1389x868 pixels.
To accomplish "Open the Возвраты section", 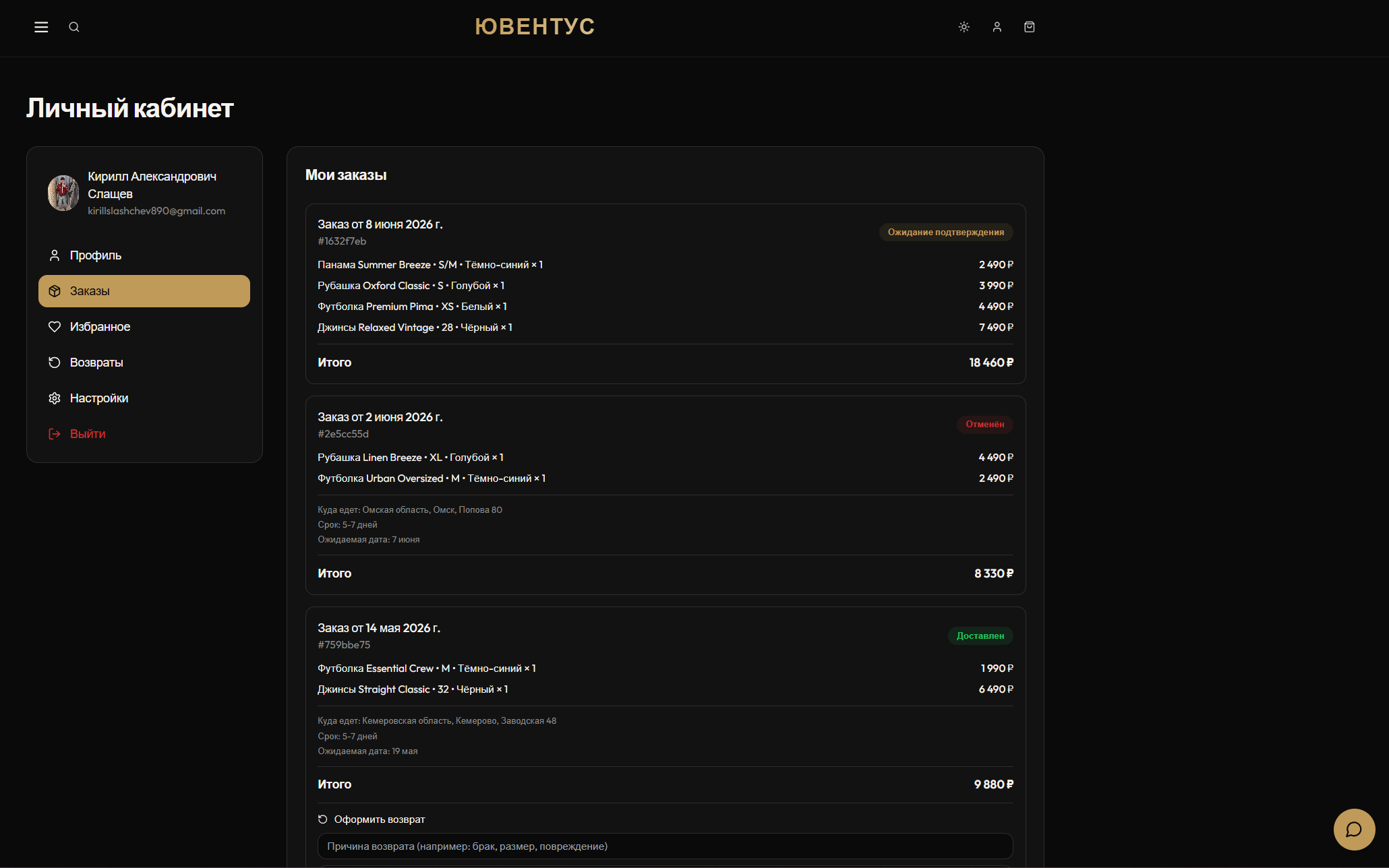I will (x=144, y=363).
